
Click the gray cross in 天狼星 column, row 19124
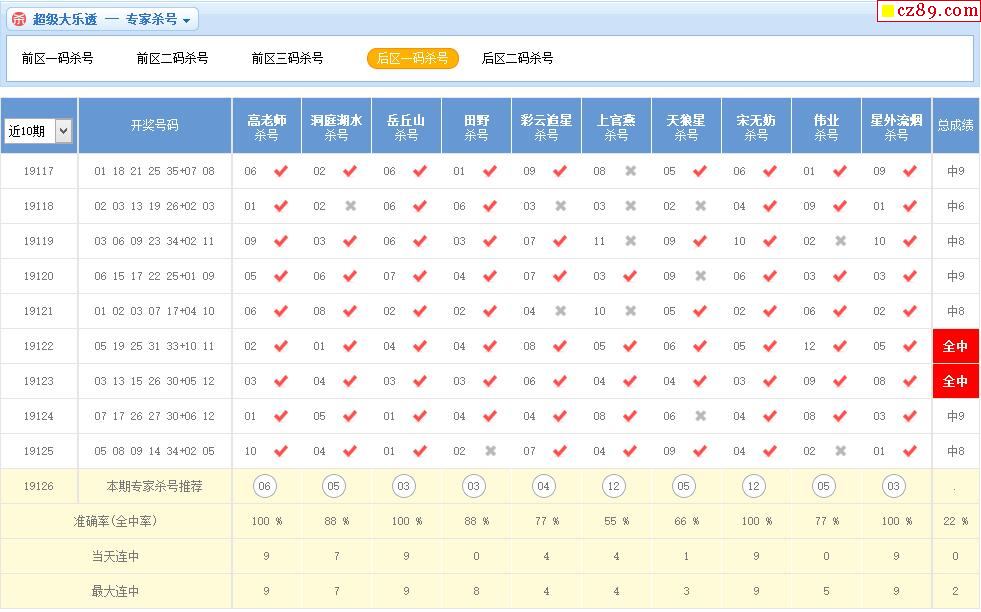tap(701, 416)
